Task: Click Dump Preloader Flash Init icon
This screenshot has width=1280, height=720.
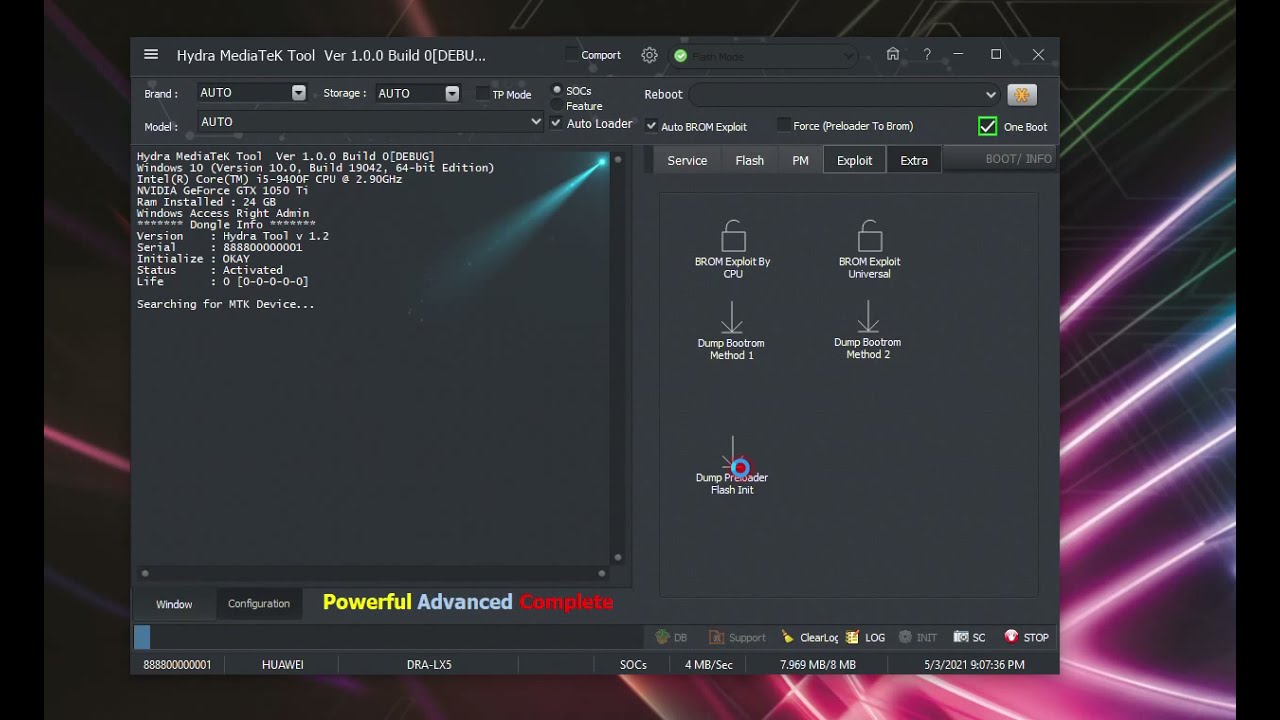Action: point(732,455)
